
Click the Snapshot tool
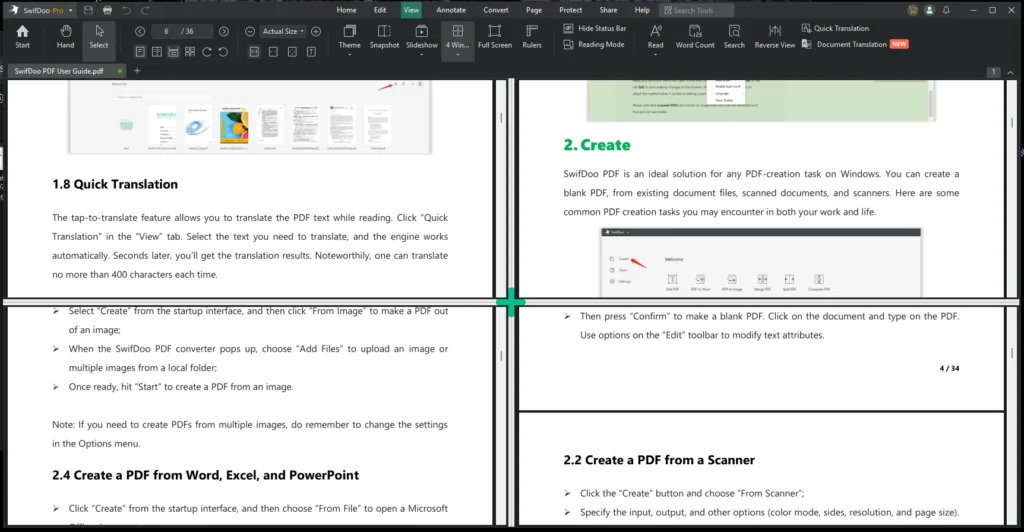384,37
